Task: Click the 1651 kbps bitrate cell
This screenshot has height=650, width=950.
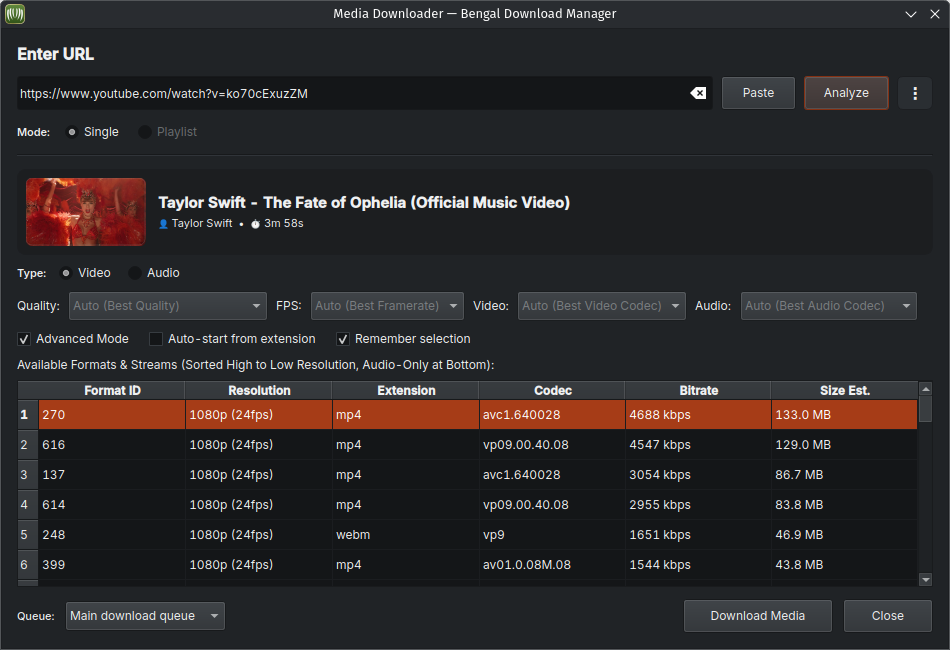Action: [x=699, y=535]
